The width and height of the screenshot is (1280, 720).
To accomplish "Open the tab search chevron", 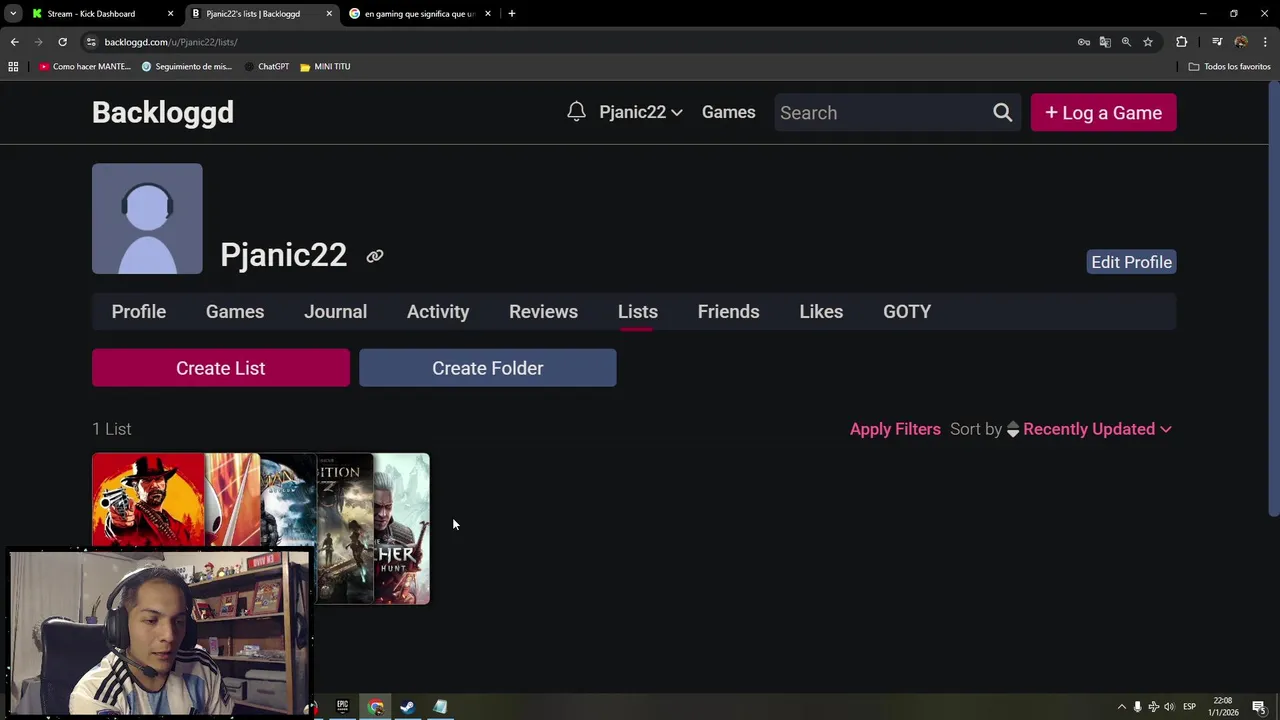I will coord(13,14).
